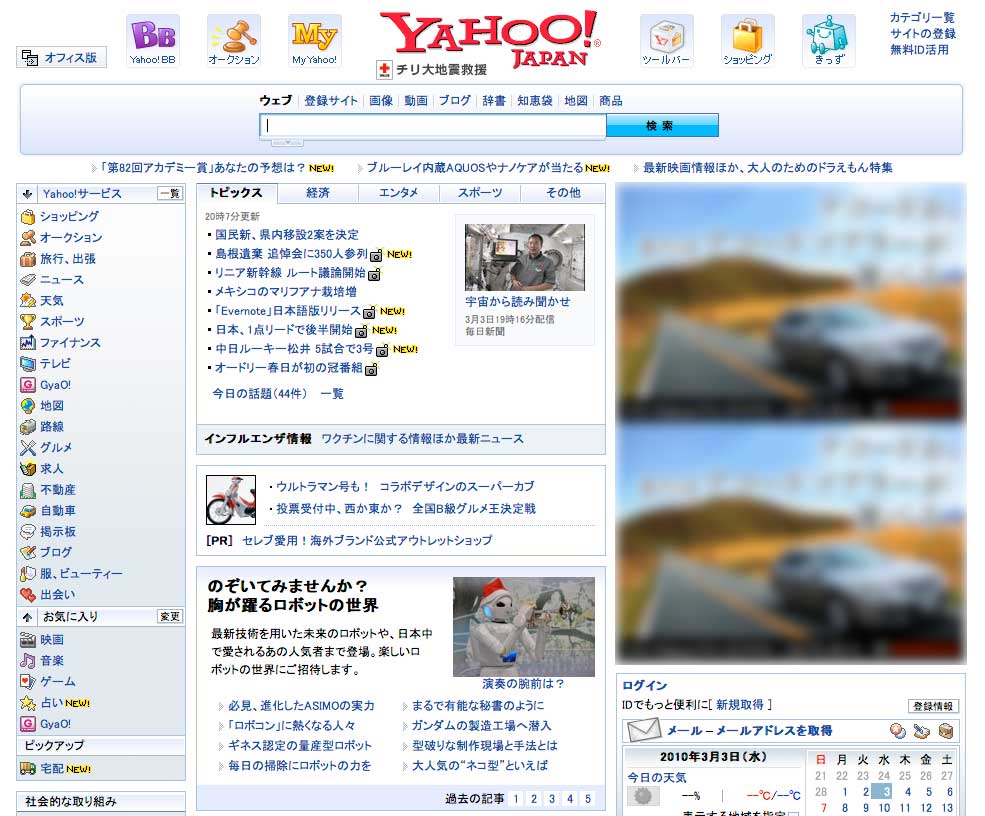This screenshot has height=816, width=985.
Task: Focus the web search input field
Action: 433,126
